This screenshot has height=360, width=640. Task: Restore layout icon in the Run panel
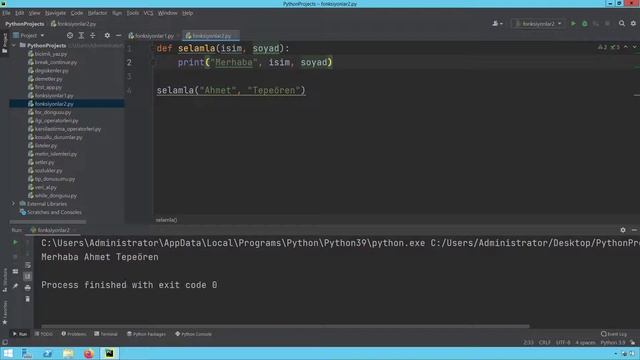coord(15,271)
